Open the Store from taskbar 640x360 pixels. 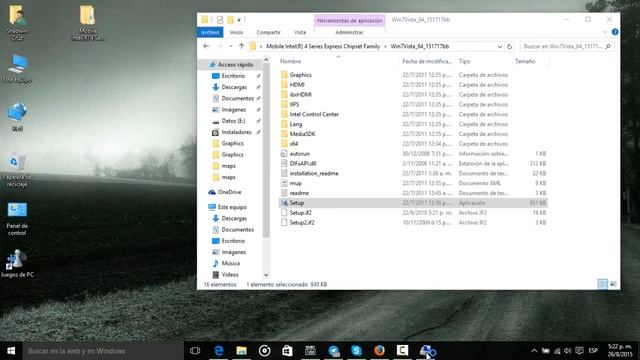pyautogui.click(x=287, y=351)
